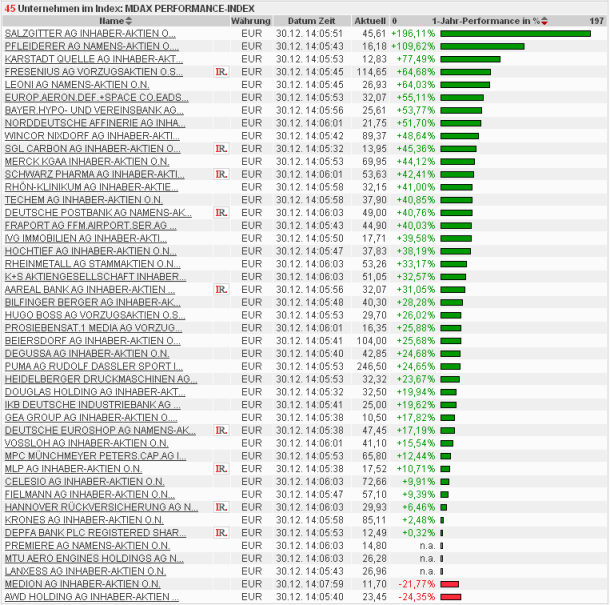The image size is (610, 605).
Task: Open IR icon for Deutsche Postbank row
Action: (x=221, y=213)
